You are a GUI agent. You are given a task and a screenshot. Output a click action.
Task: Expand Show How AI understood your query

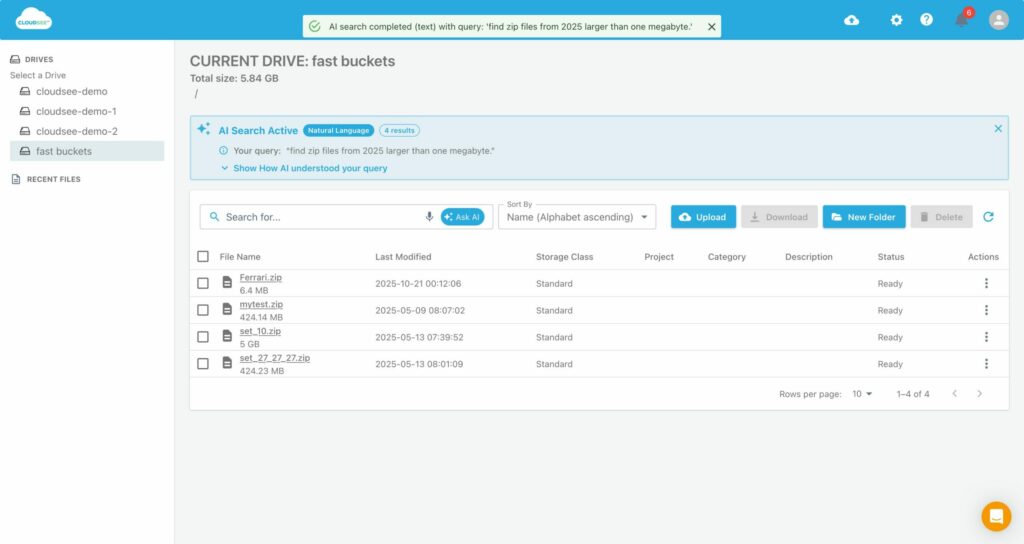pos(304,168)
